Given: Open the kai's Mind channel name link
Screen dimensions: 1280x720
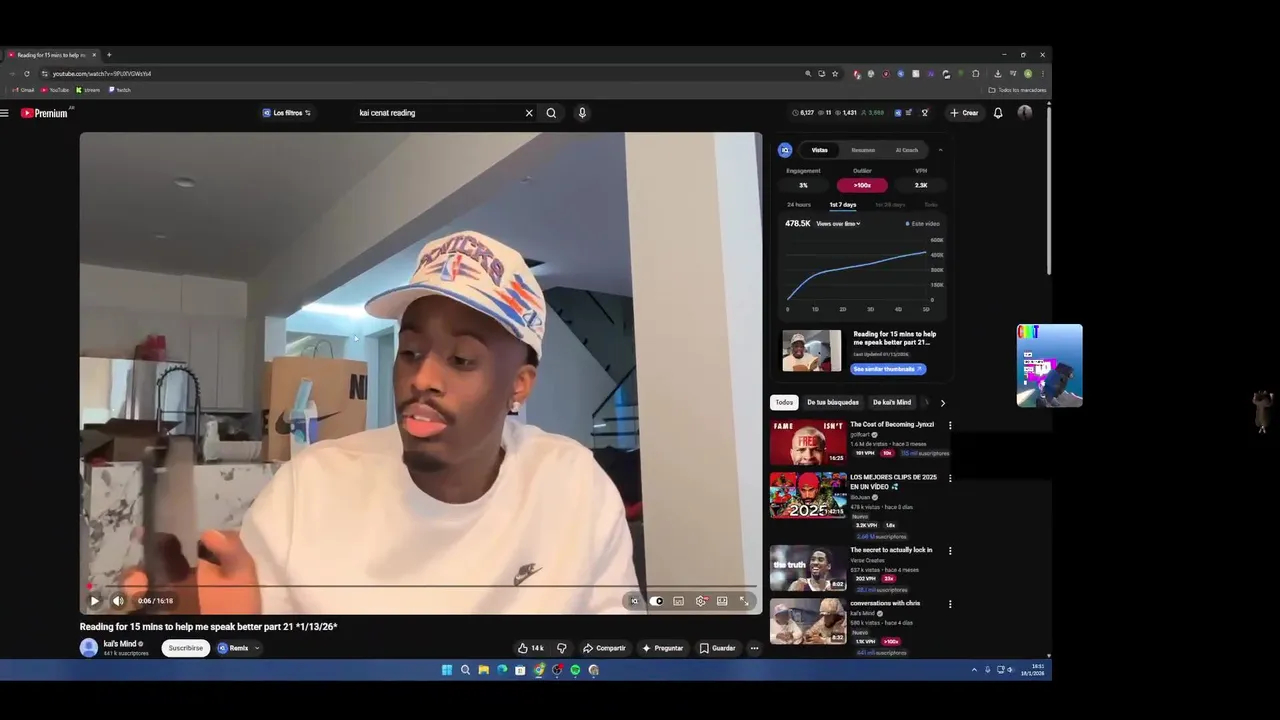Looking at the screenshot, I should 120,644.
